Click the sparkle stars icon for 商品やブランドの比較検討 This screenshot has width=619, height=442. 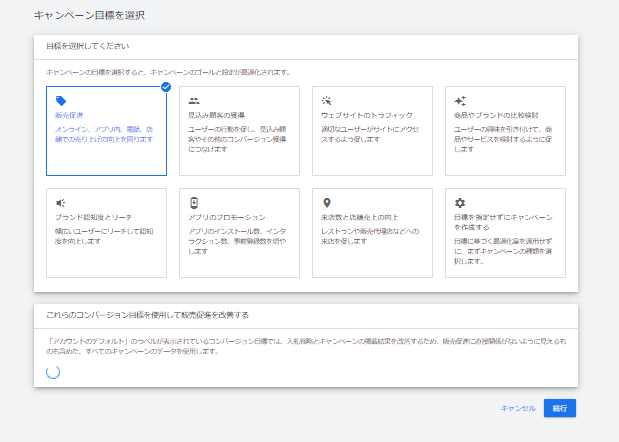460,101
